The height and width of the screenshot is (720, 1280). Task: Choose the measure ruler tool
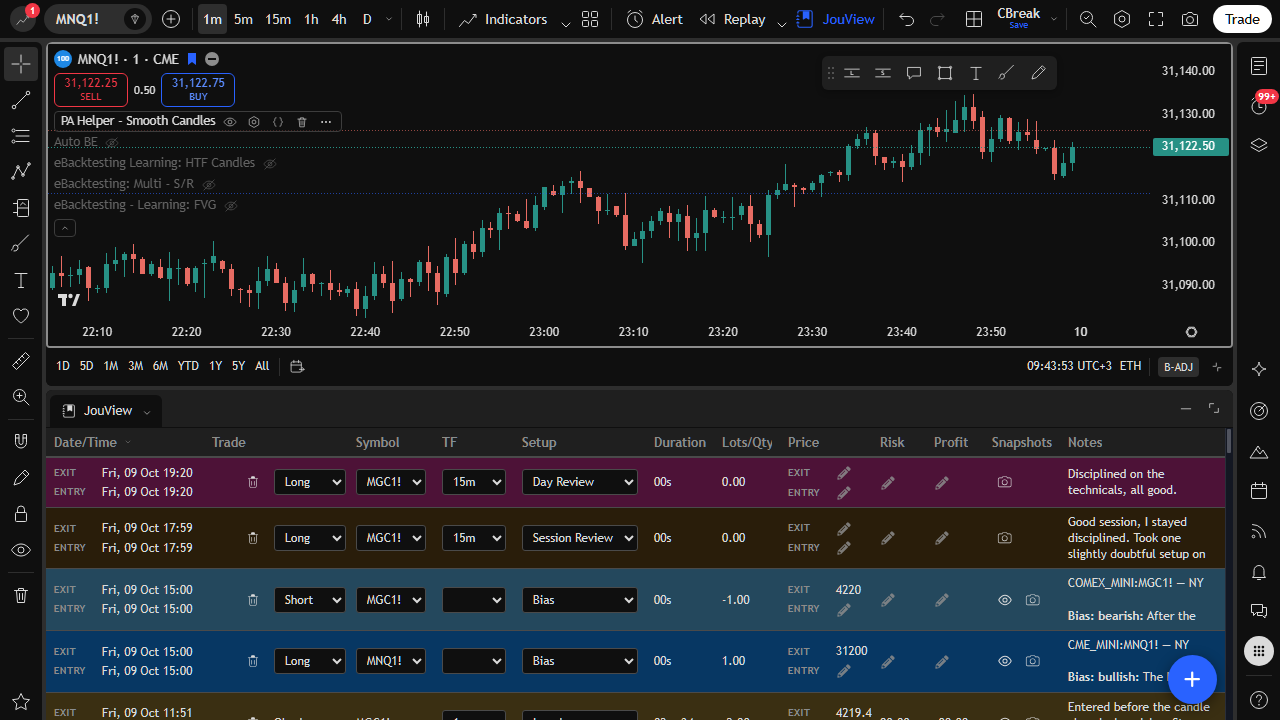pos(21,361)
